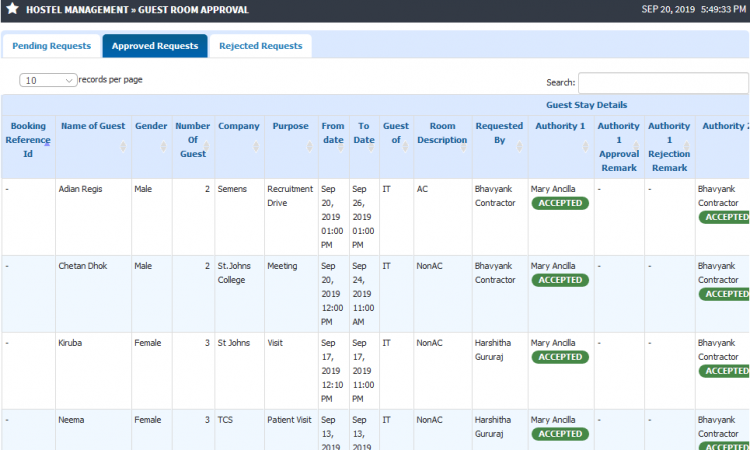Click ACCEPTED badge in Chetan Dhok row
The height and width of the screenshot is (450, 750).
[560, 280]
